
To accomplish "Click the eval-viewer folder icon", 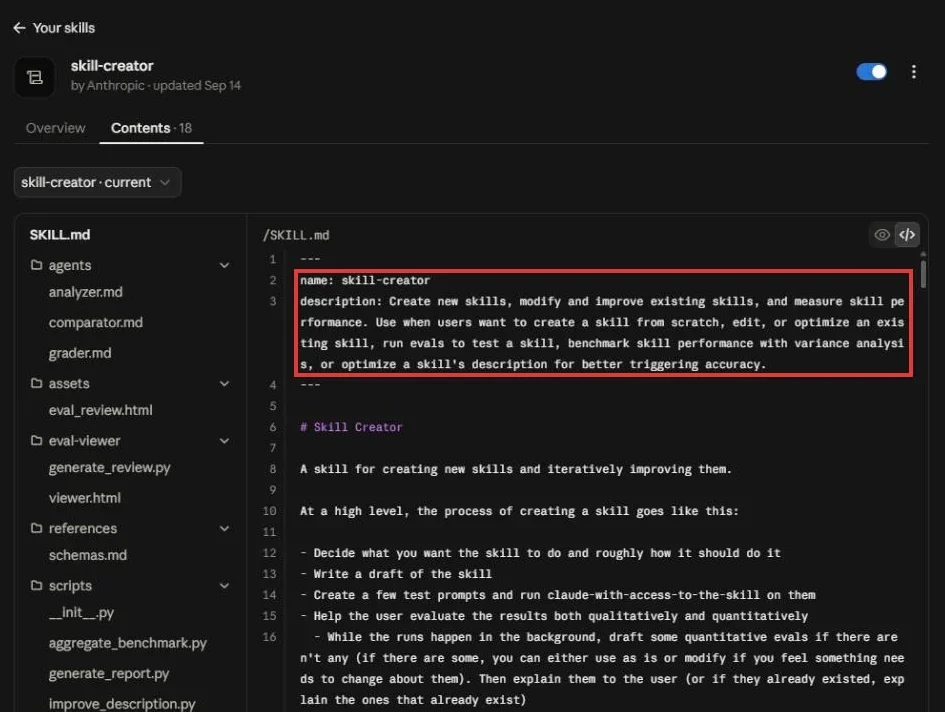I will (37, 440).
